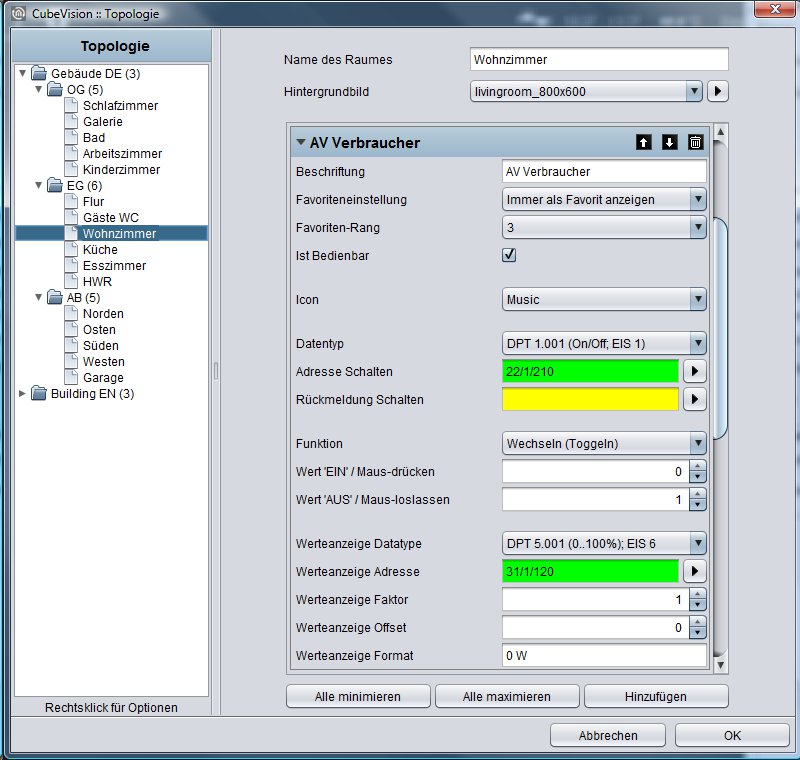Click the properties panel scroll down arrow
This screenshot has height=760, width=800.
[x=720, y=665]
